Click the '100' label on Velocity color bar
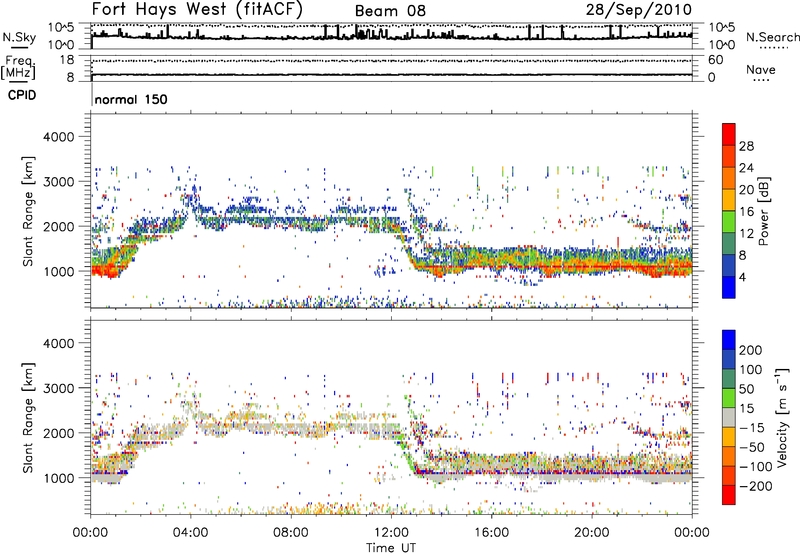This screenshot has width=800, height=554. coord(751,369)
